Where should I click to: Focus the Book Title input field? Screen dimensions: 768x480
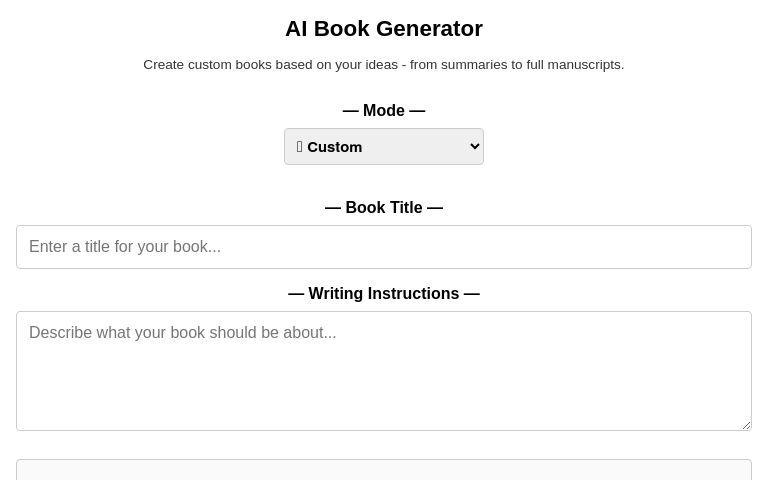click(x=384, y=247)
